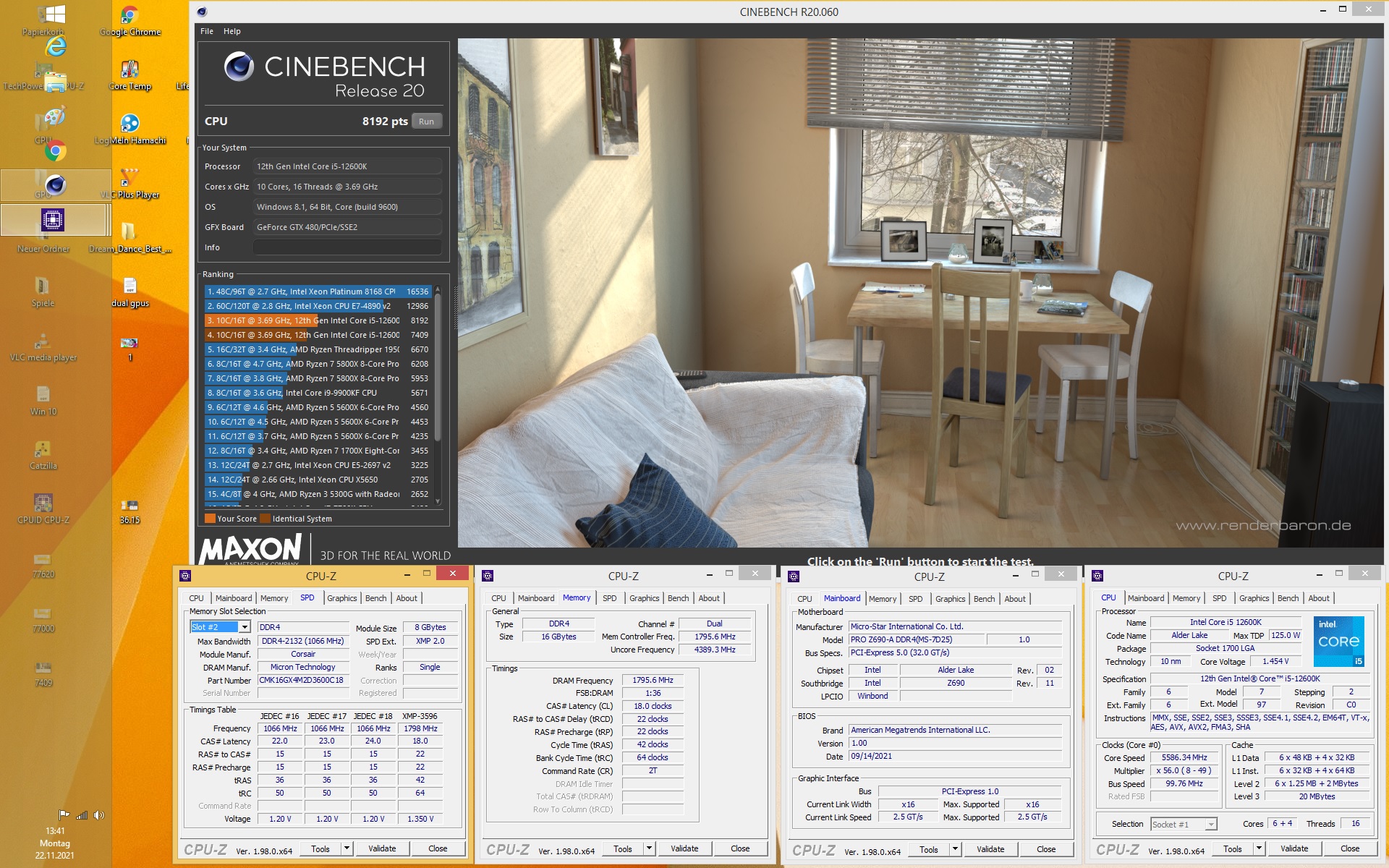Open the 77620 desktop file
Image resolution: width=1389 pixels, height=868 pixels.
43,565
